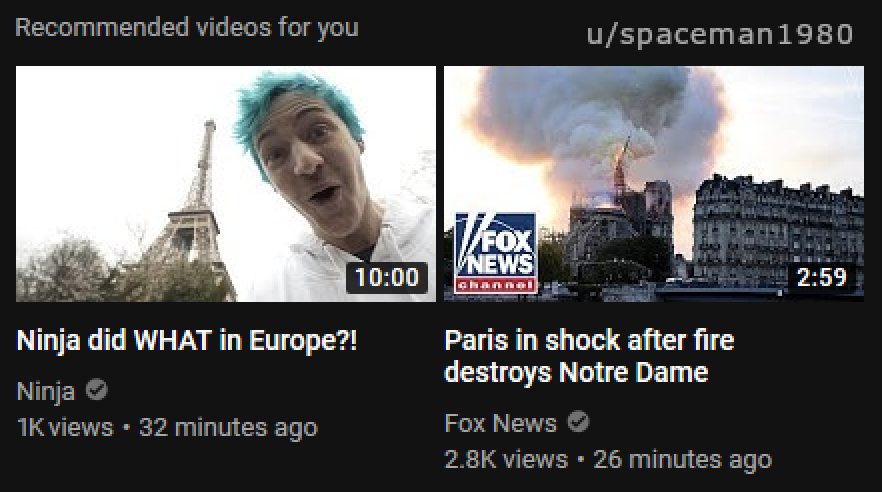
Task: Click the Fox News channel logo overlay
Action: tap(496, 252)
